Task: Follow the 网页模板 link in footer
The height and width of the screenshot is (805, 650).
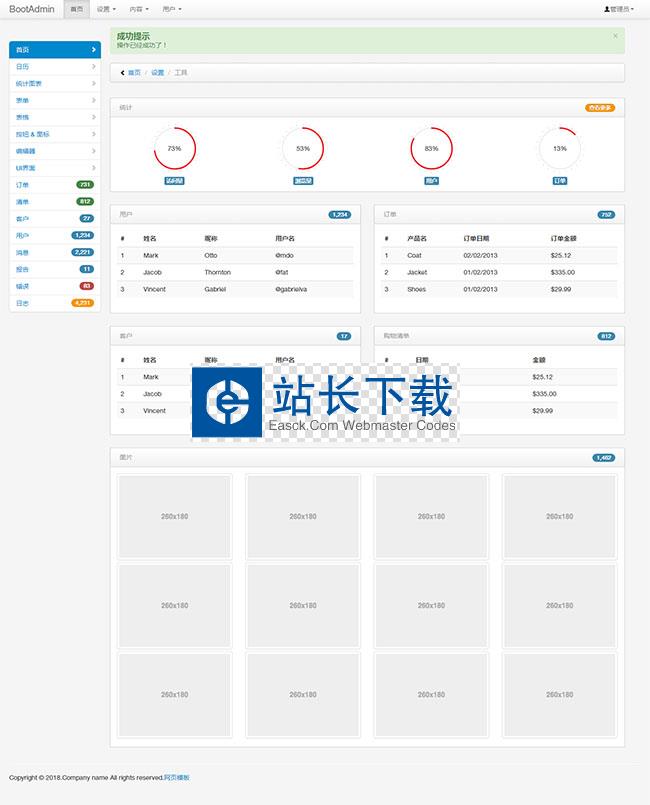Action: [177, 778]
